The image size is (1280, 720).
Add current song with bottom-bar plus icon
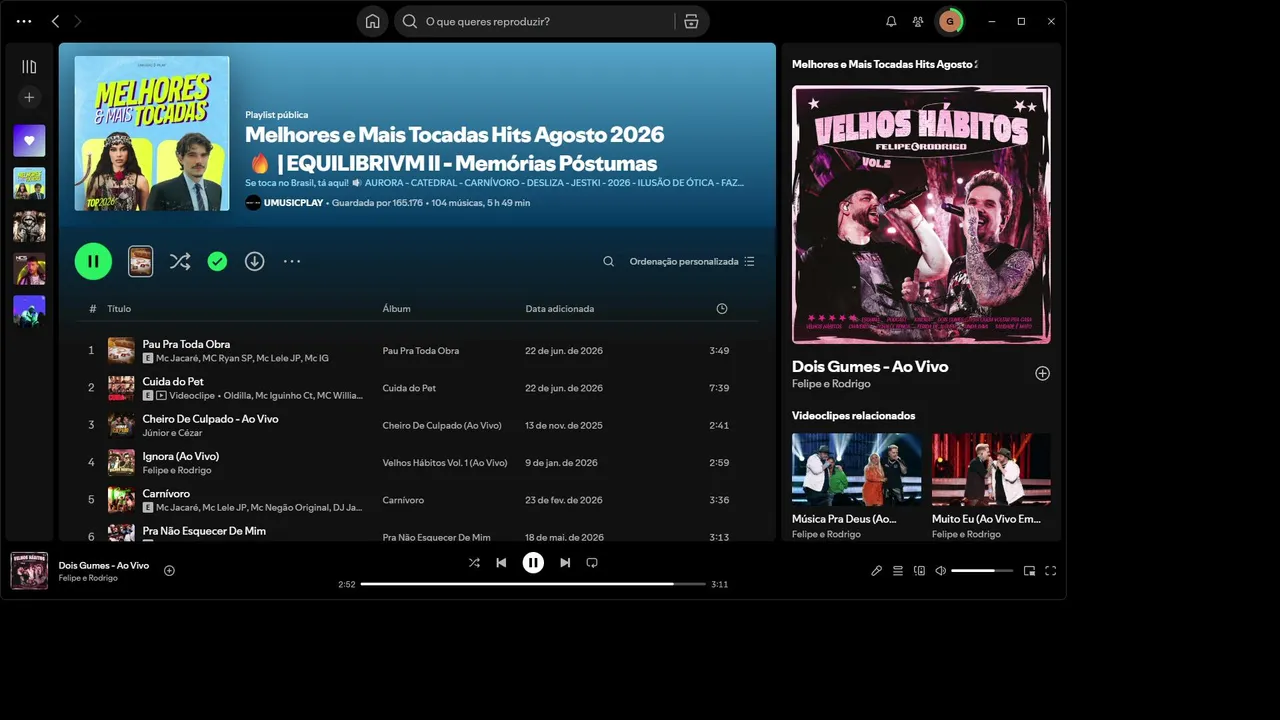(169, 571)
